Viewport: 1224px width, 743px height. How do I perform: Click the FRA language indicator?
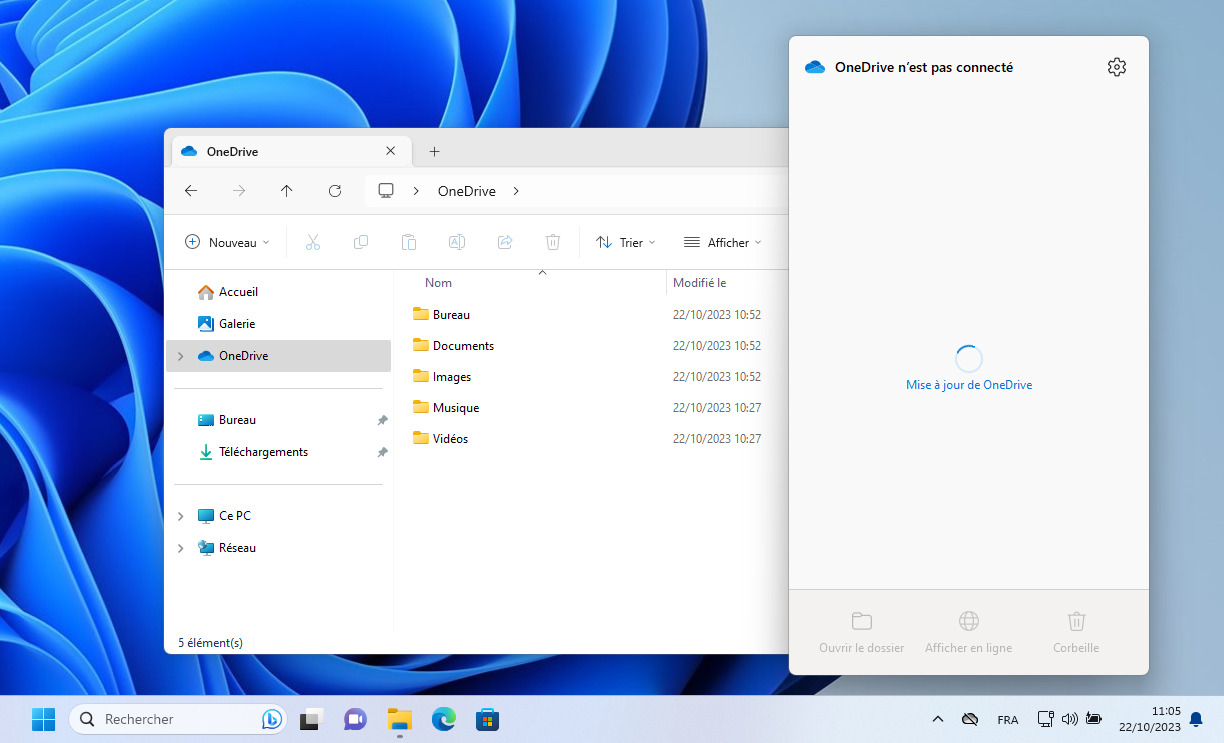click(1008, 720)
